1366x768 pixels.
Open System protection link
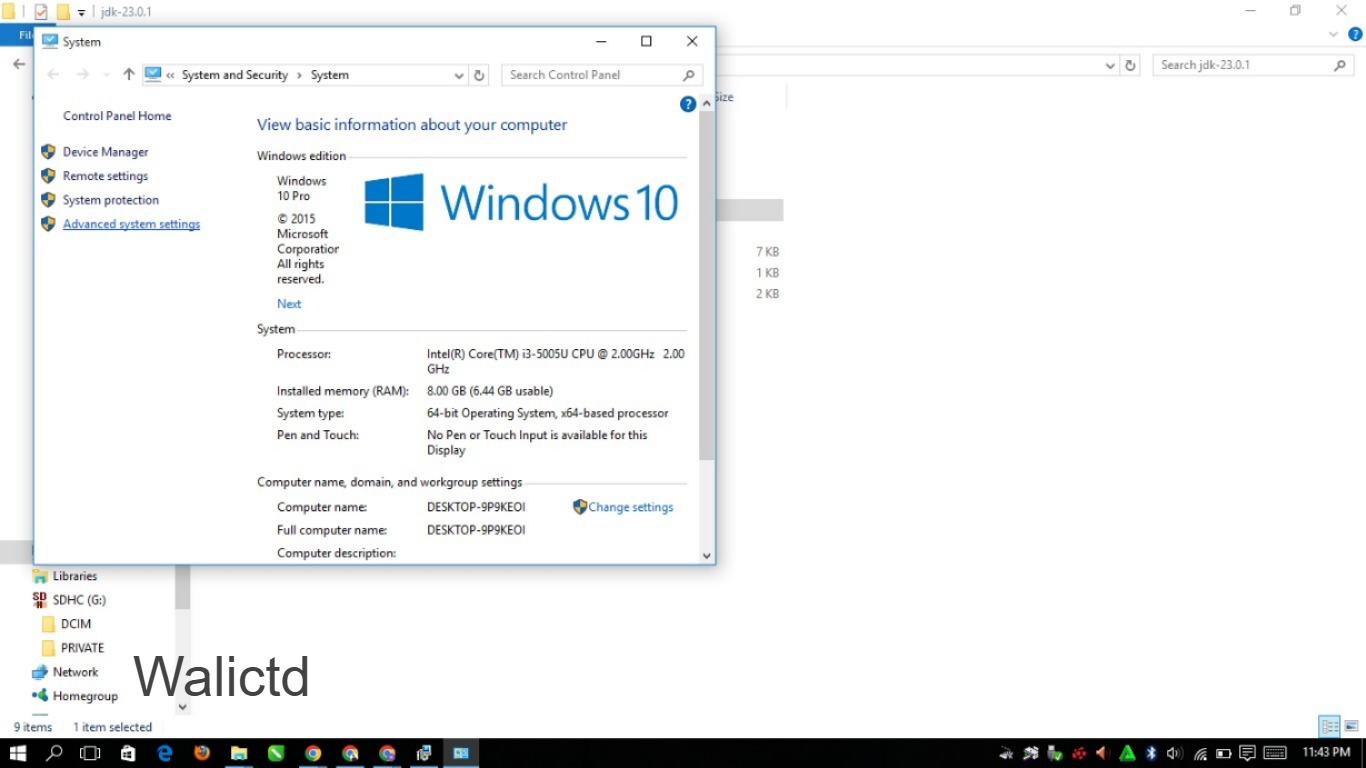(110, 200)
